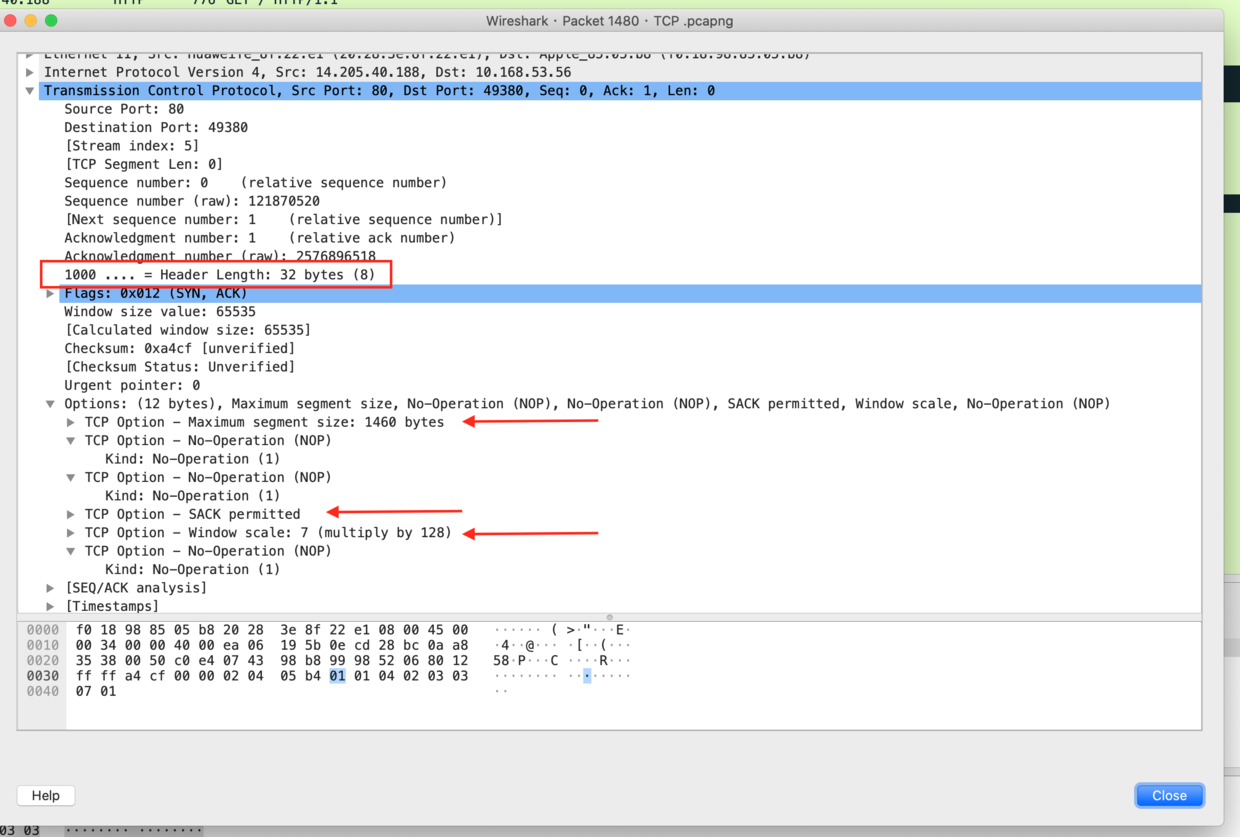Click the Close button
The width and height of the screenshot is (1240, 837).
pos(1169,795)
